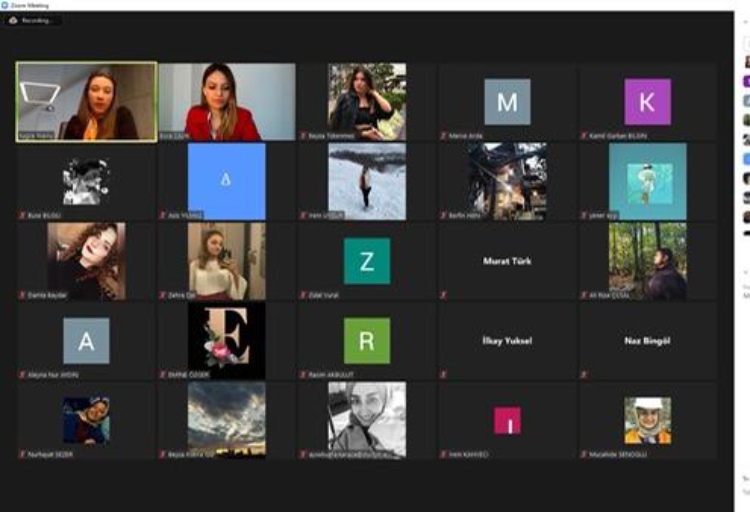Click the Murat Türk participant name
The image size is (750, 512).
507,261
